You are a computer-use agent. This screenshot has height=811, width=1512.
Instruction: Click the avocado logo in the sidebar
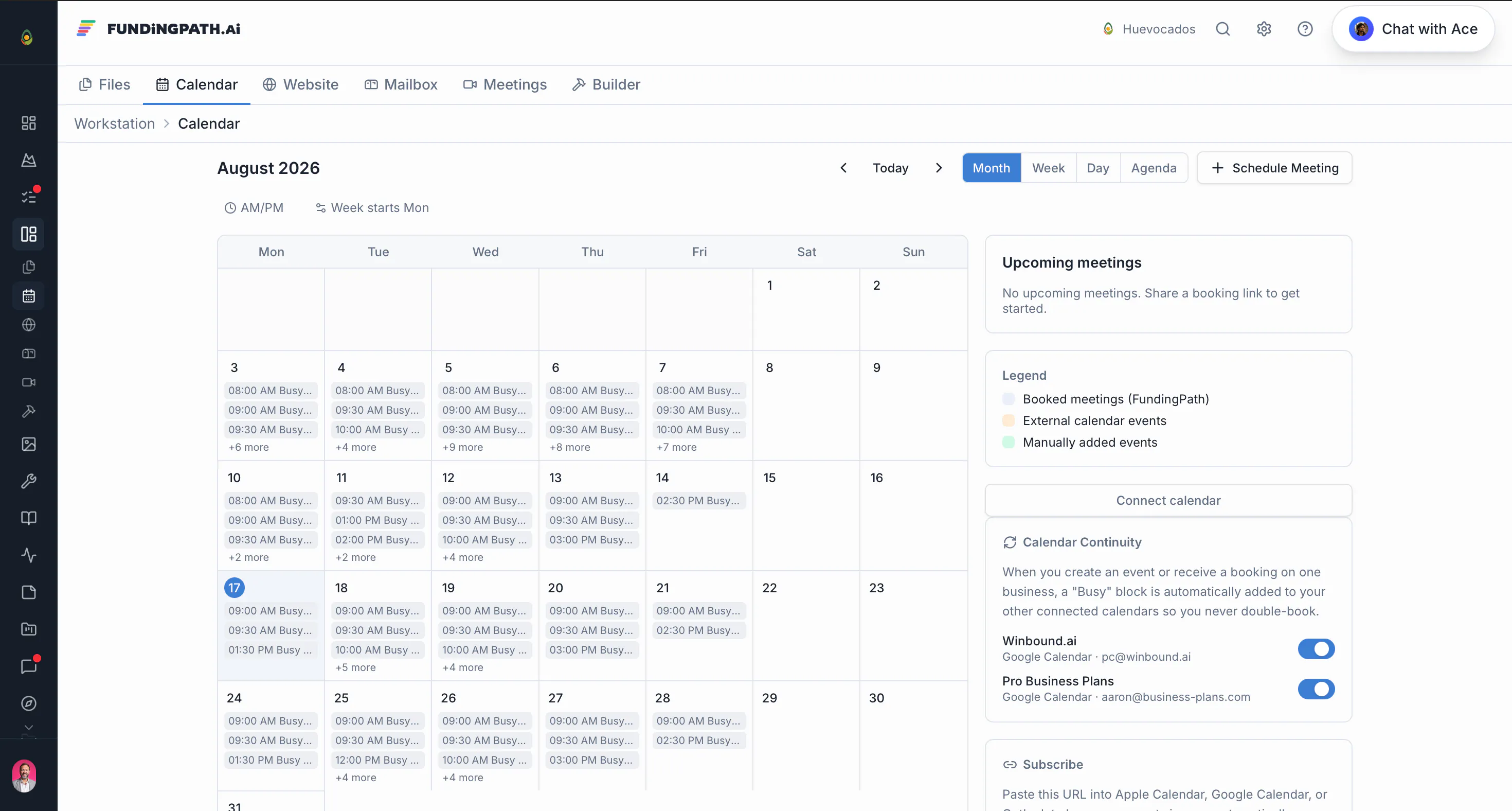coord(27,37)
